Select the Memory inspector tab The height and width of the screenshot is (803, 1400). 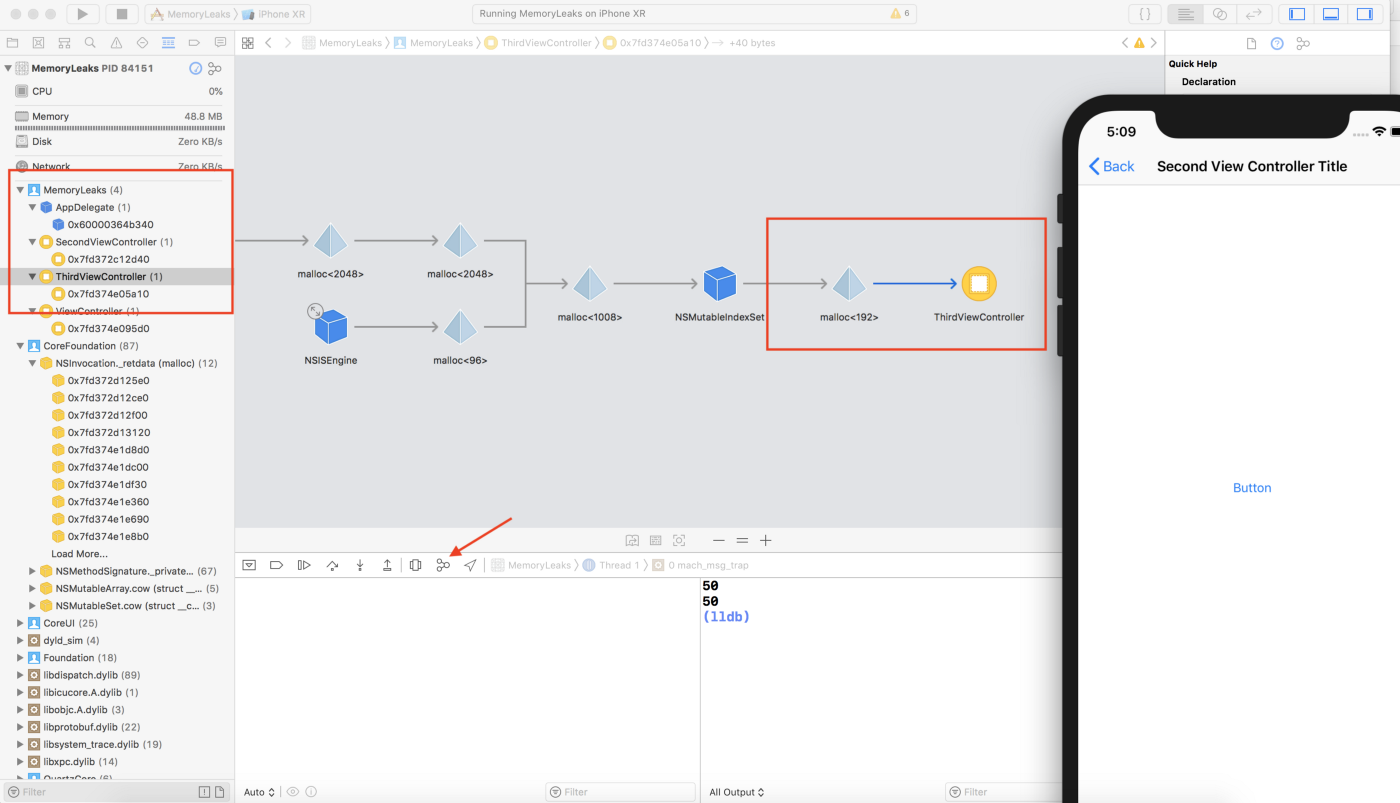tap(1303, 43)
